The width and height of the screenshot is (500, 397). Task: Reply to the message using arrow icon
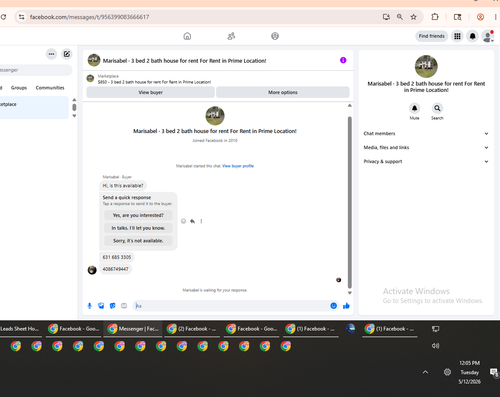[x=192, y=221]
